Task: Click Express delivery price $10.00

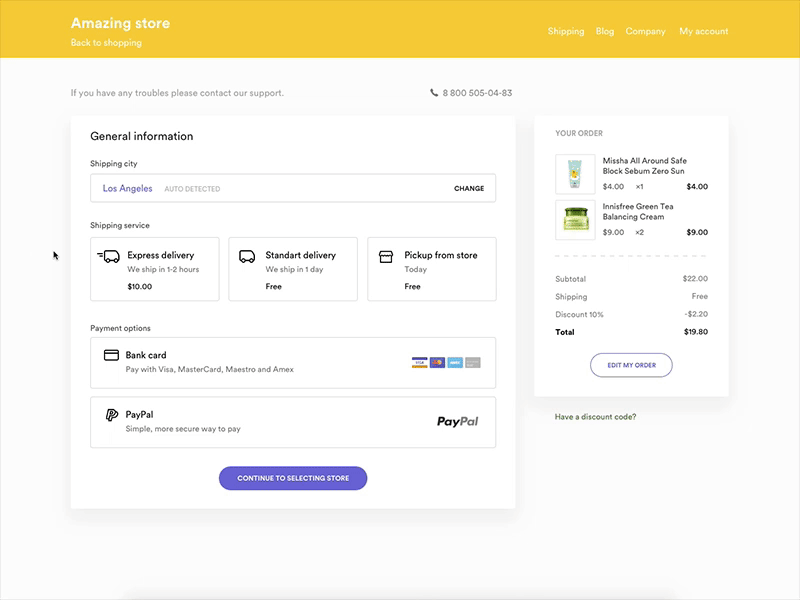Action: point(140,287)
